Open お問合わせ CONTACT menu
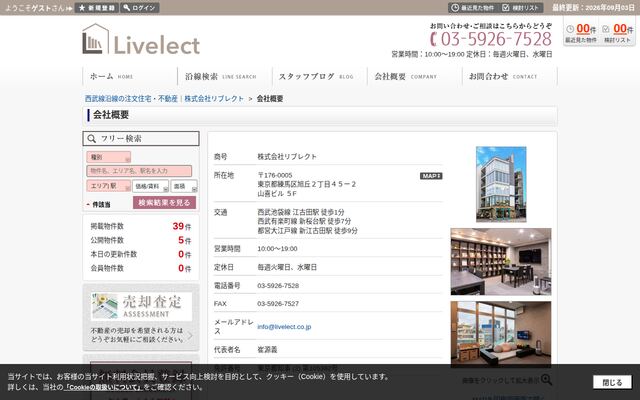640x400 pixels. pyautogui.click(x=510, y=76)
